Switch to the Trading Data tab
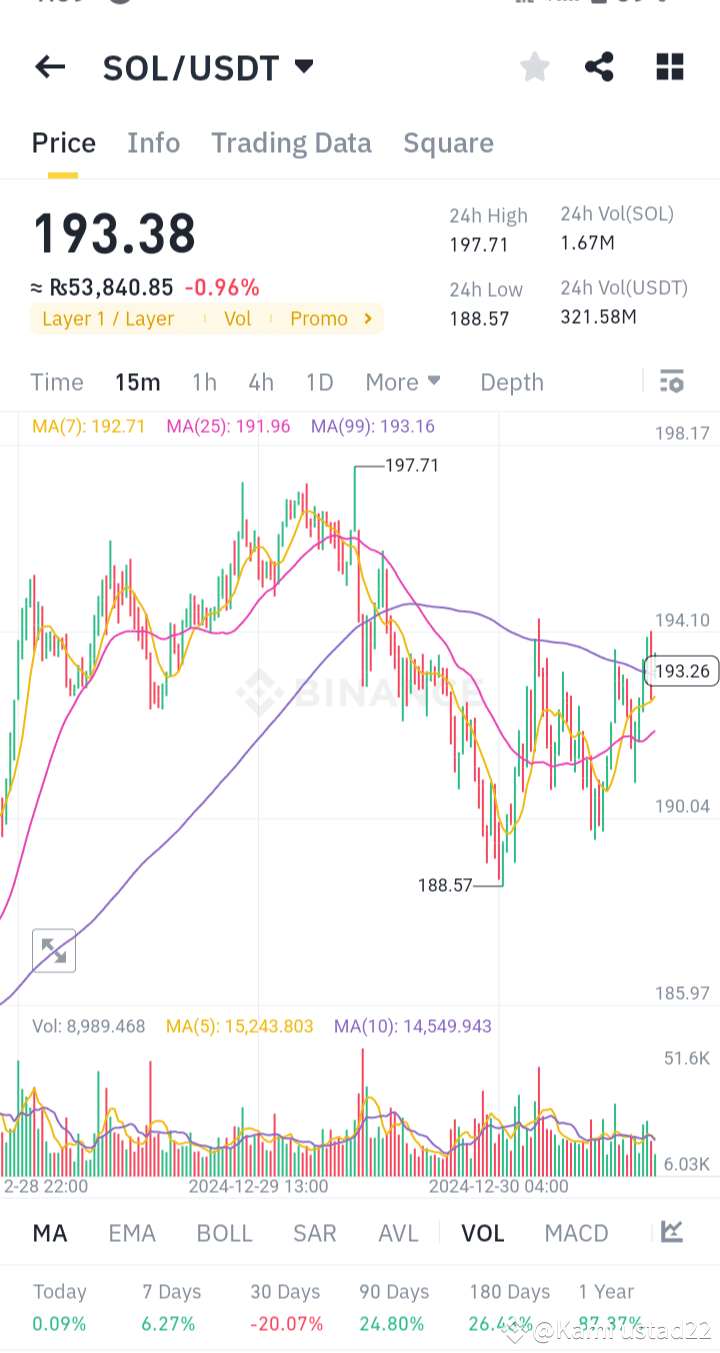Image resolution: width=720 pixels, height=1353 pixels. [291, 142]
